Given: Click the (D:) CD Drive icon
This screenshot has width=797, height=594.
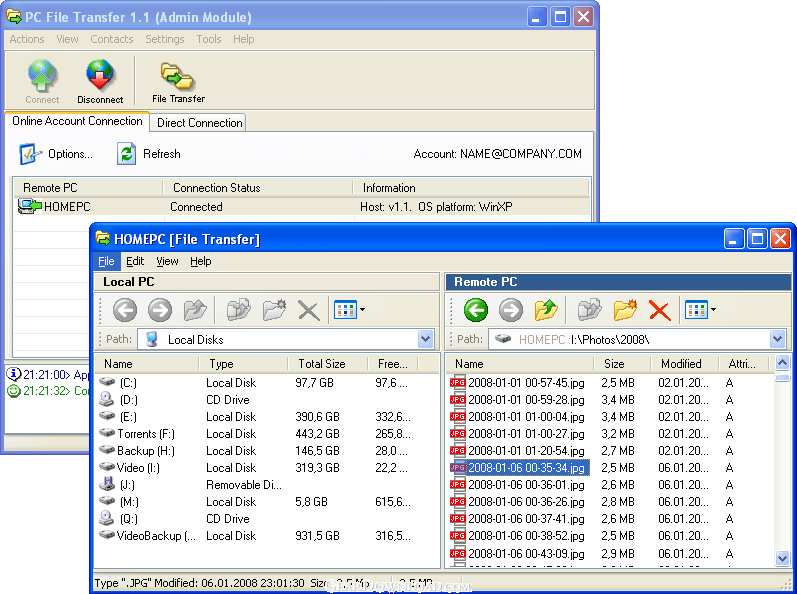Looking at the screenshot, I should tap(106, 399).
